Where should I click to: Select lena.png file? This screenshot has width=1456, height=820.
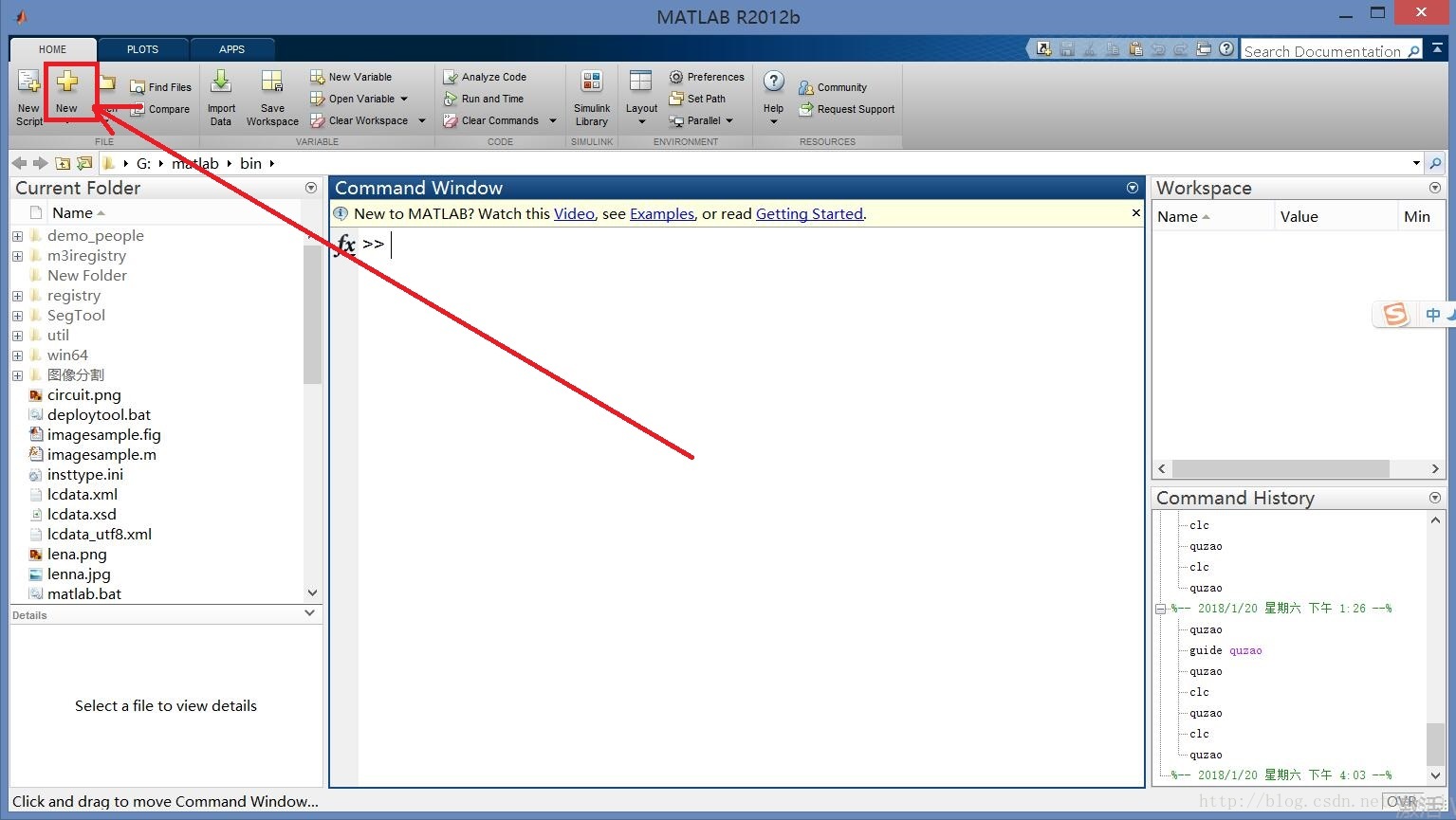coord(77,554)
